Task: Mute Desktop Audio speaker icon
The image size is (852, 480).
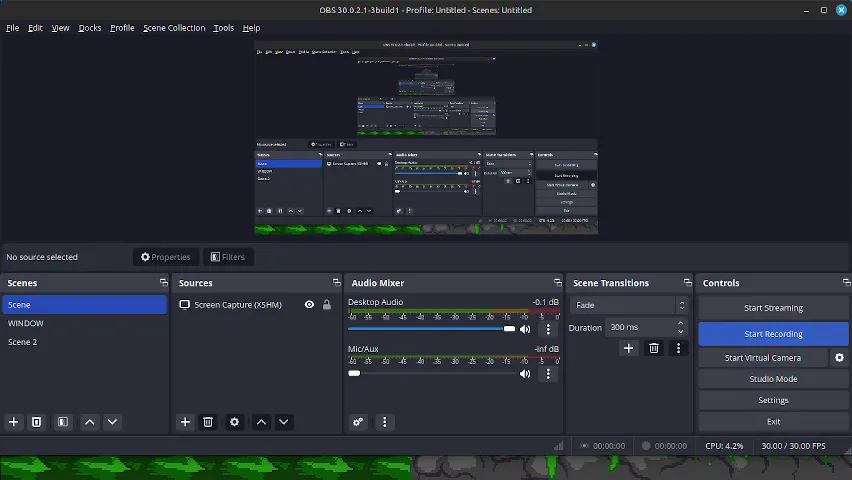Action: [525, 329]
